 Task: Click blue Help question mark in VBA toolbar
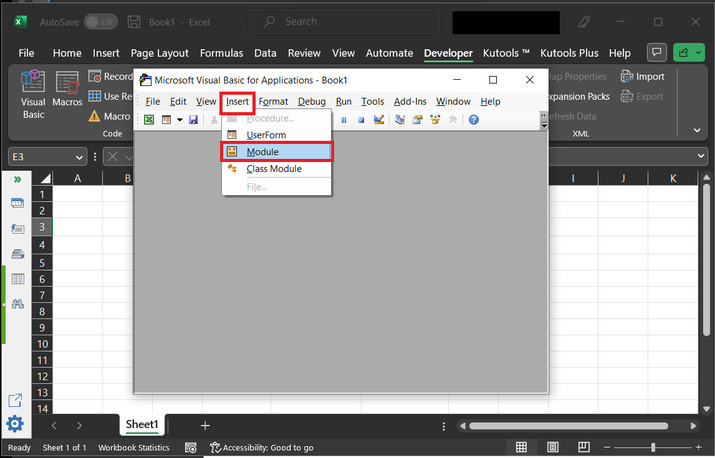(474, 120)
